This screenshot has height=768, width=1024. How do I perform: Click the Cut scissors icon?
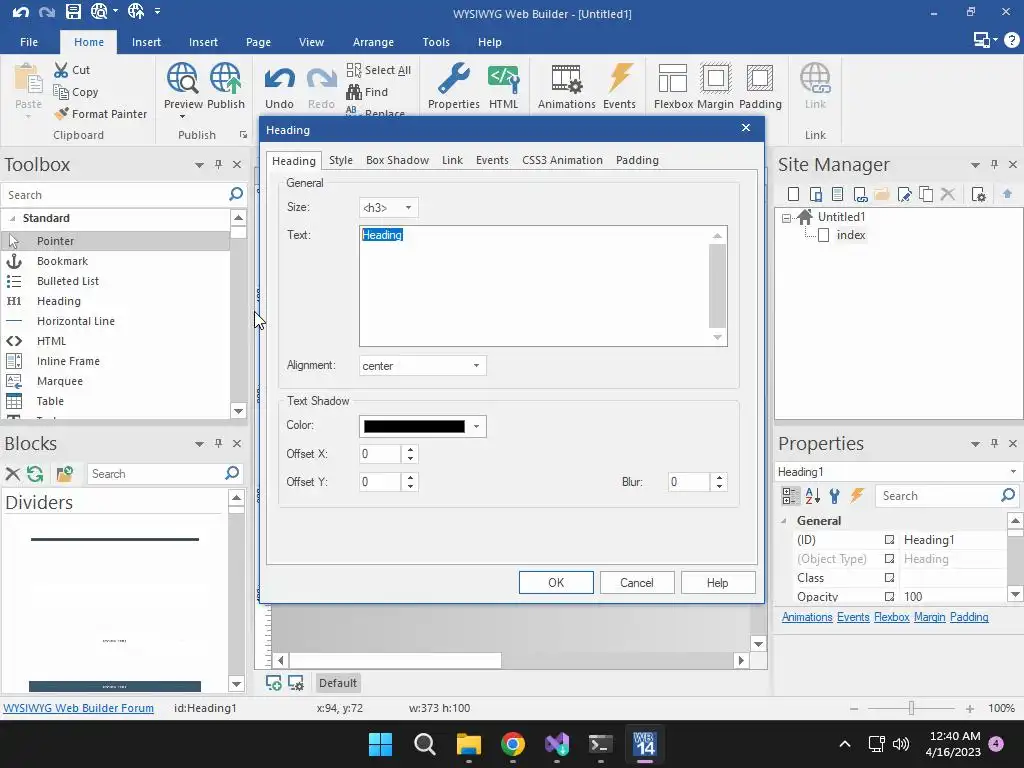(x=61, y=70)
